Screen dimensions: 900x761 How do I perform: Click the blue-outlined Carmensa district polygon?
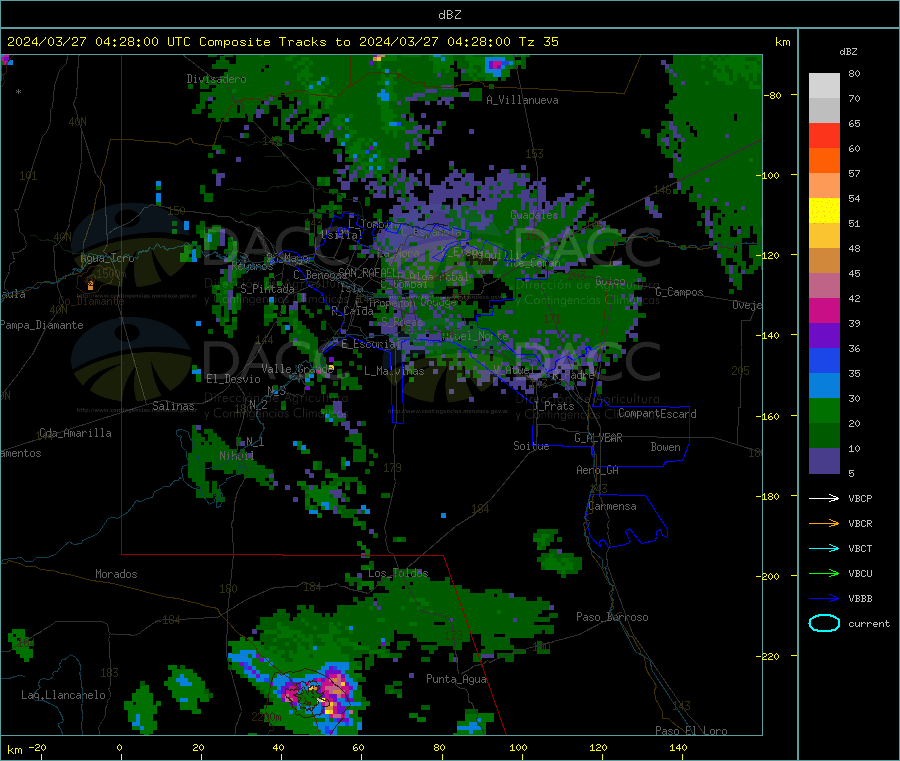(626, 520)
